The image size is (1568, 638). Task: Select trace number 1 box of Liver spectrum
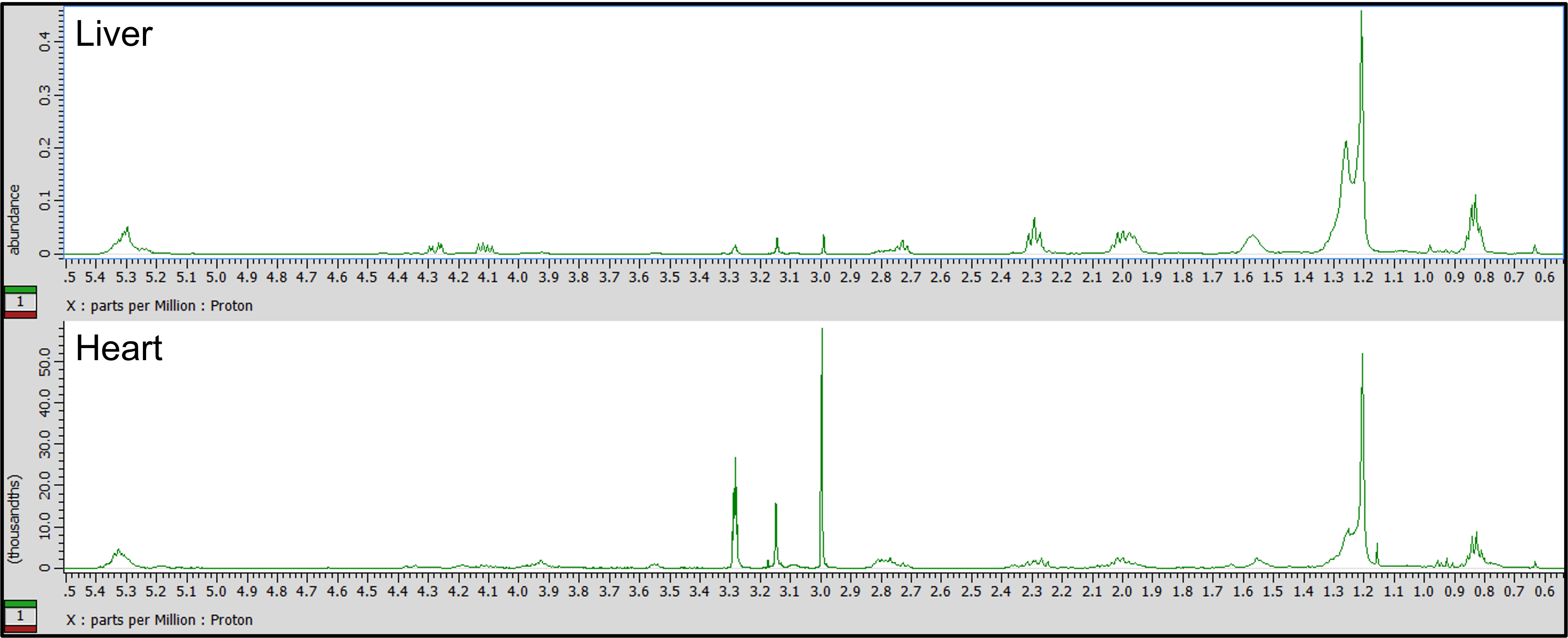pos(20,302)
